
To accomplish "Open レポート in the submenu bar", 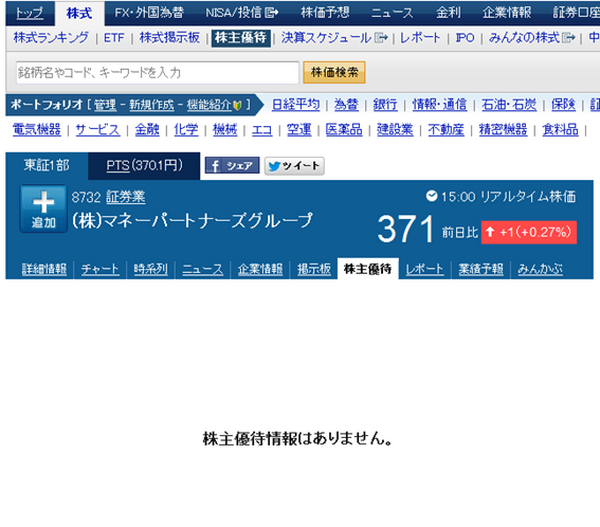I will [420, 38].
